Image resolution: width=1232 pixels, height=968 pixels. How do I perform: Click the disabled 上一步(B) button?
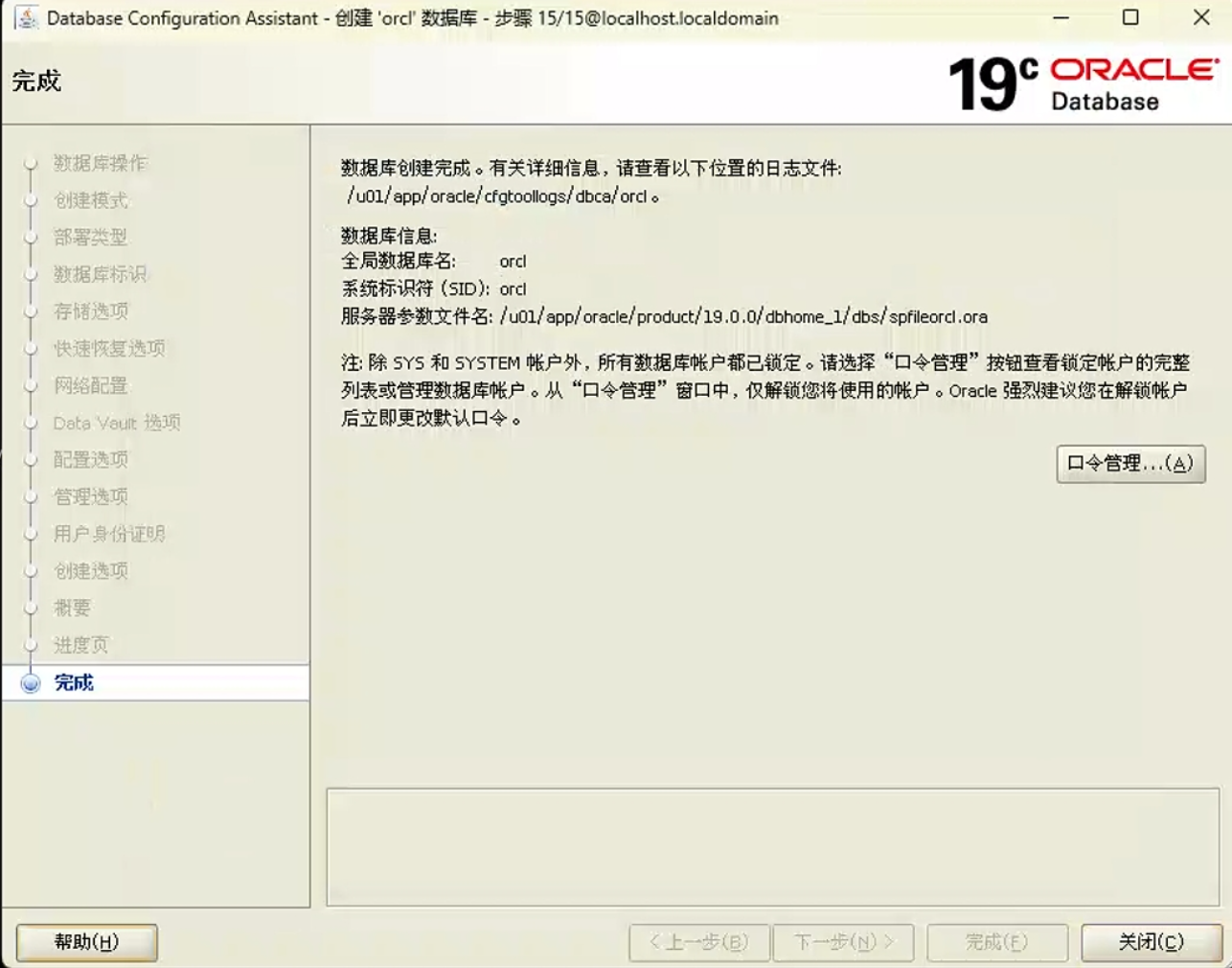coord(698,942)
